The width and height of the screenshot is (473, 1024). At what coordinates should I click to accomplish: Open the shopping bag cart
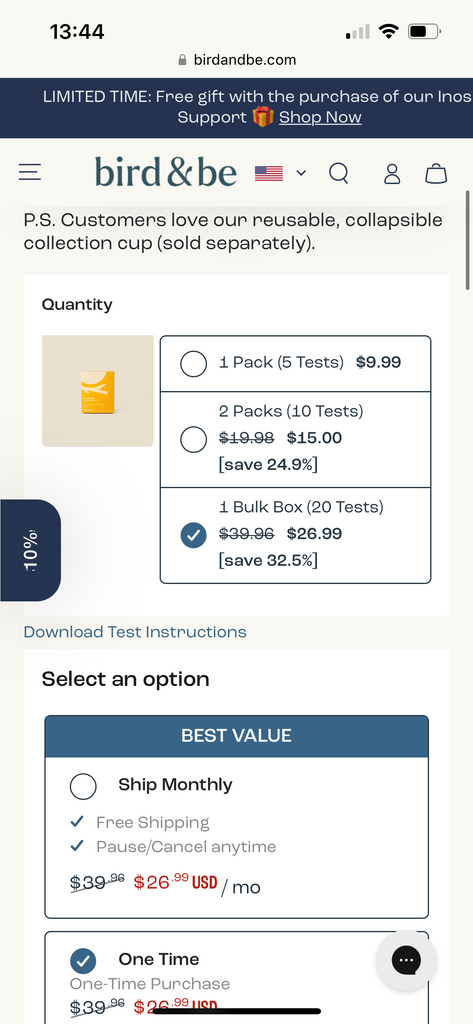pyautogui.click(x=436, y=173)
